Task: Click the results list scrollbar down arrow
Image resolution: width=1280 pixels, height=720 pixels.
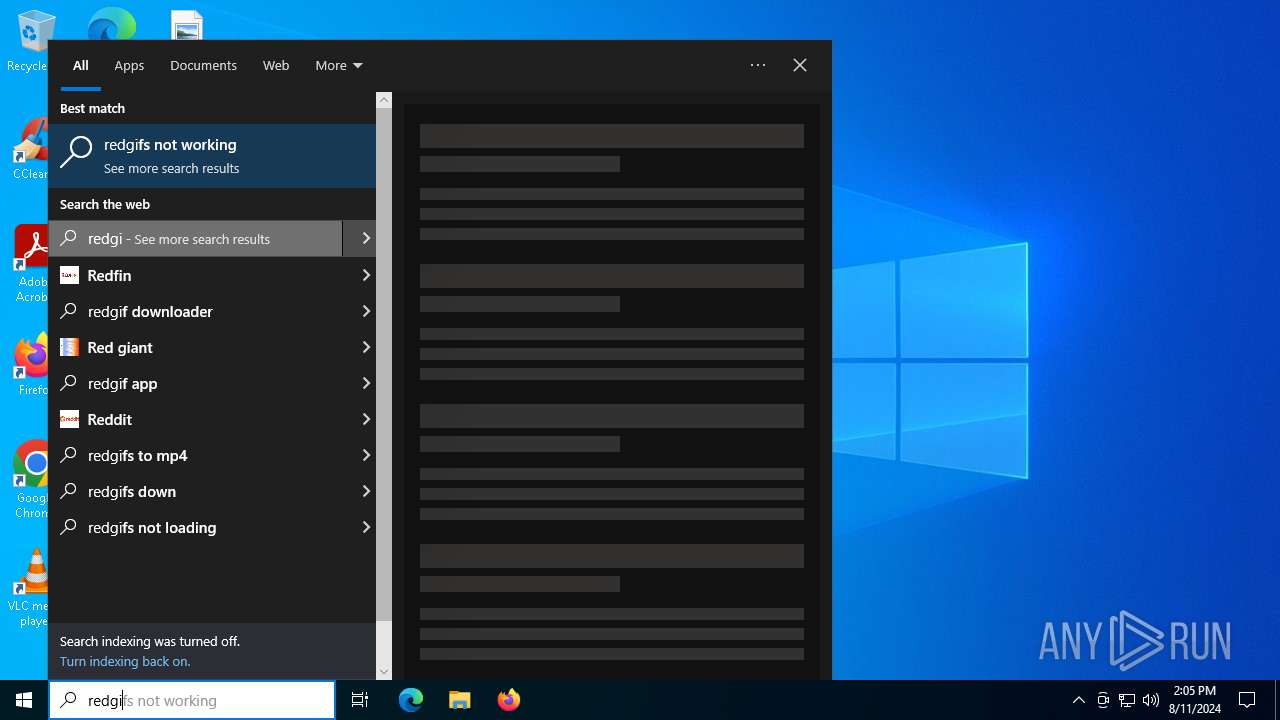Action: (x=384, y=672)
